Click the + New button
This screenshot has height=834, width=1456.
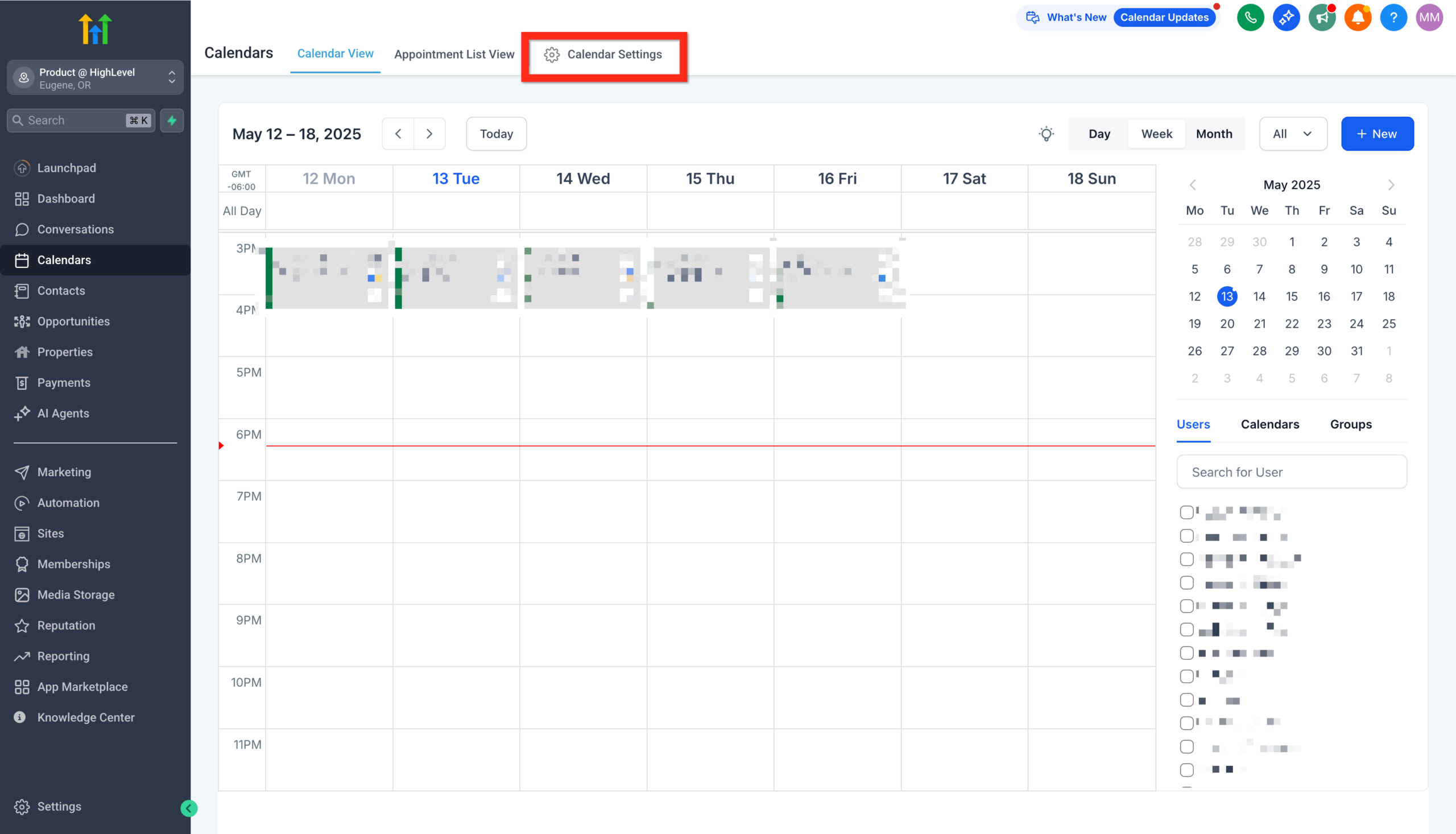coord(1377,134)
